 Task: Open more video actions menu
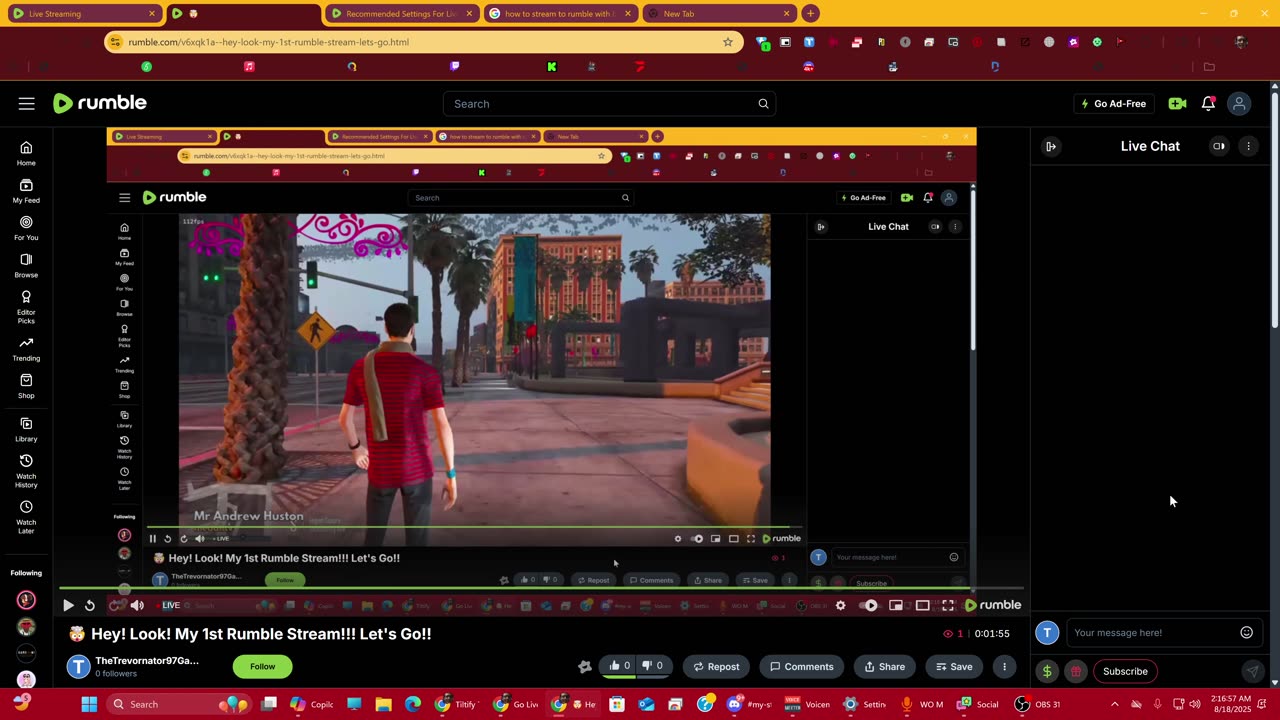click(1004, 666)
